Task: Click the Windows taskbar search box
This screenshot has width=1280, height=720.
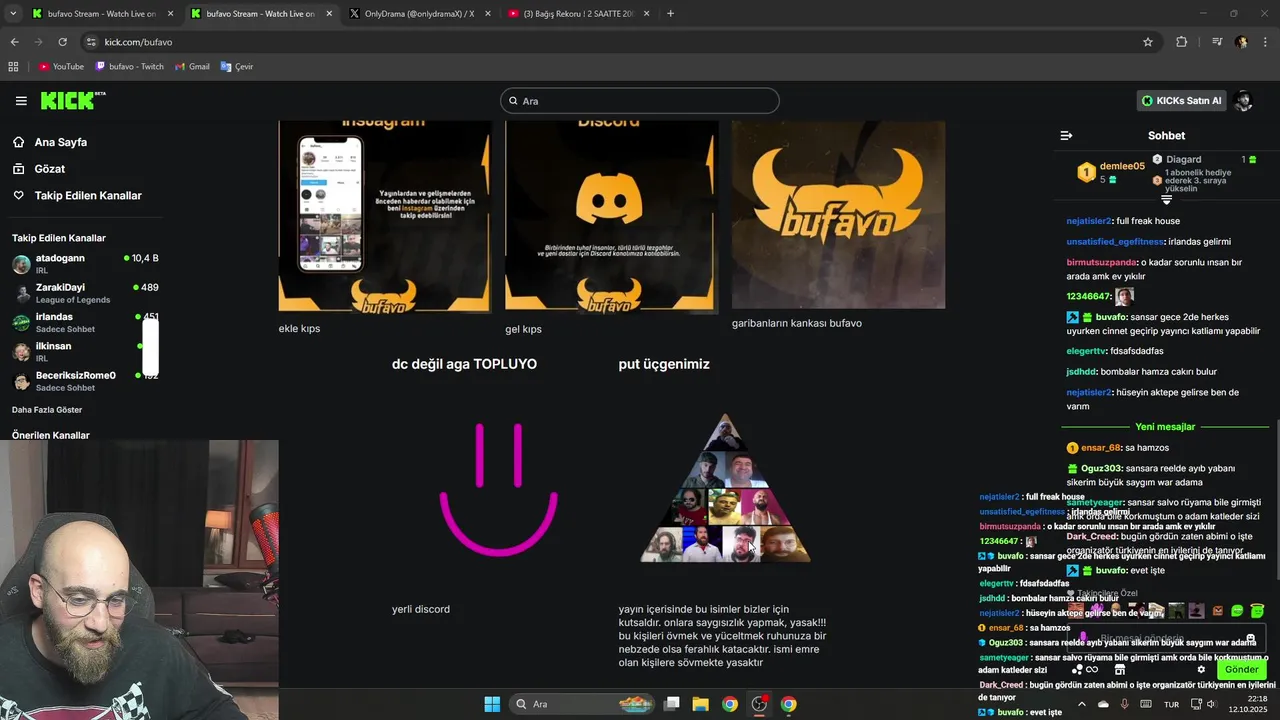Action: pyautogui.click(x=581, y=704)
